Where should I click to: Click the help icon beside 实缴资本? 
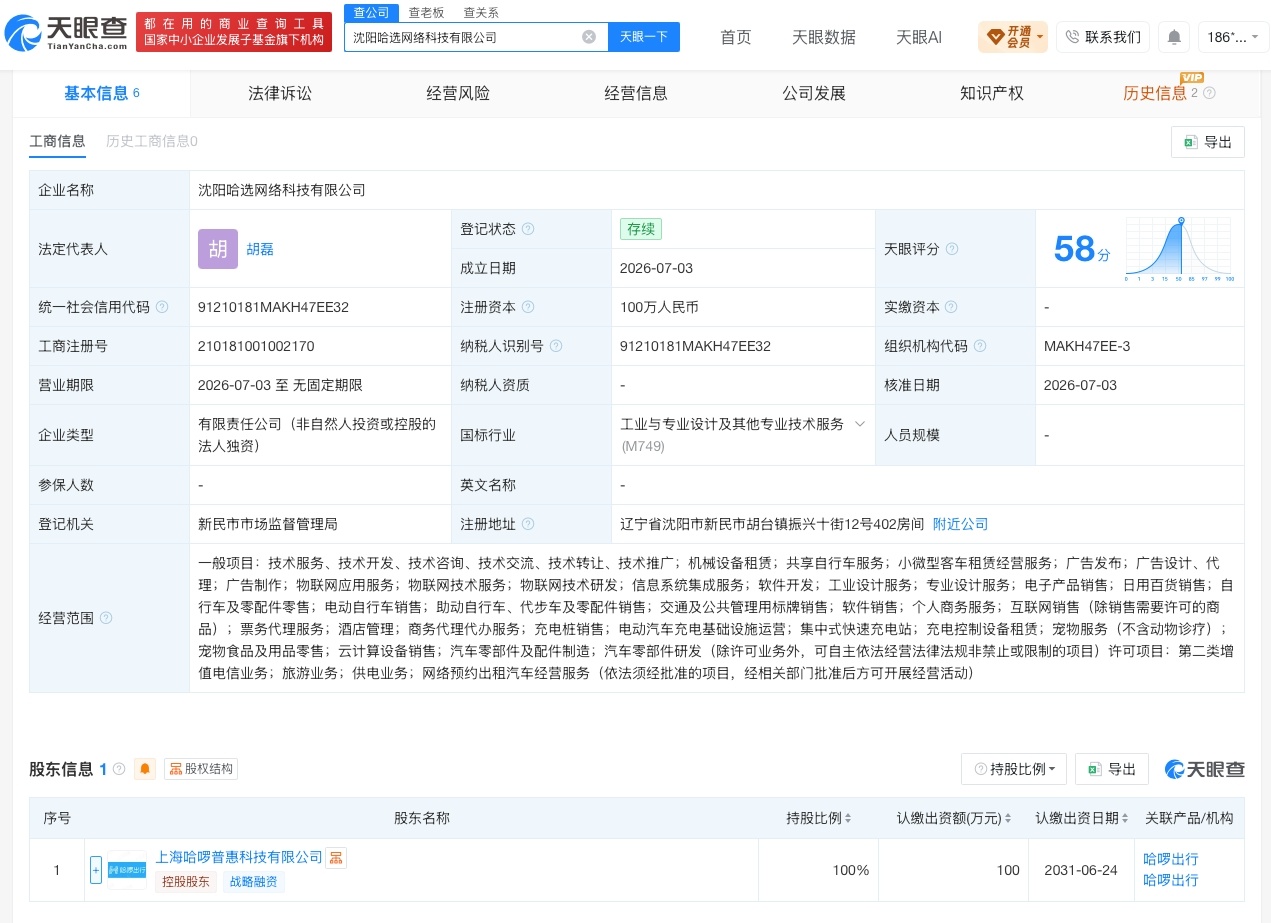click(x=951, y=307)
